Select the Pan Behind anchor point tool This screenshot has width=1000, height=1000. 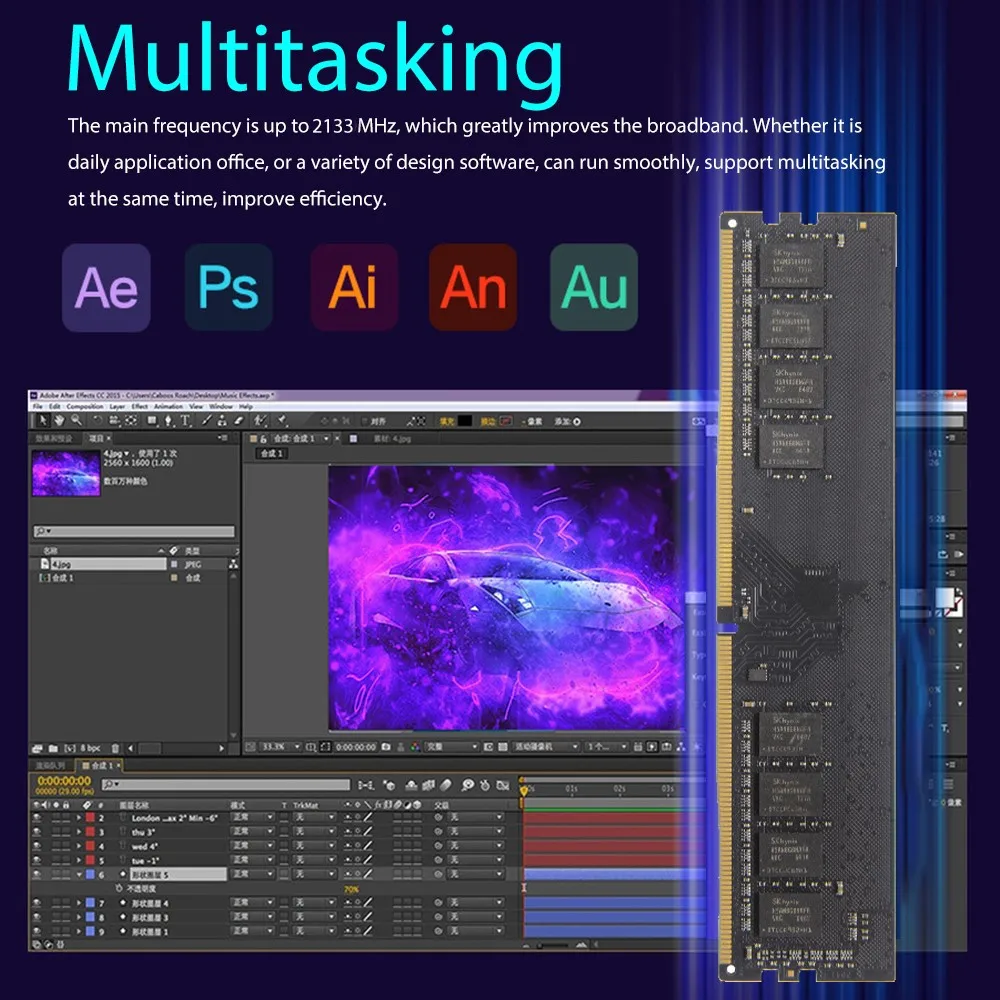[131, 420]
